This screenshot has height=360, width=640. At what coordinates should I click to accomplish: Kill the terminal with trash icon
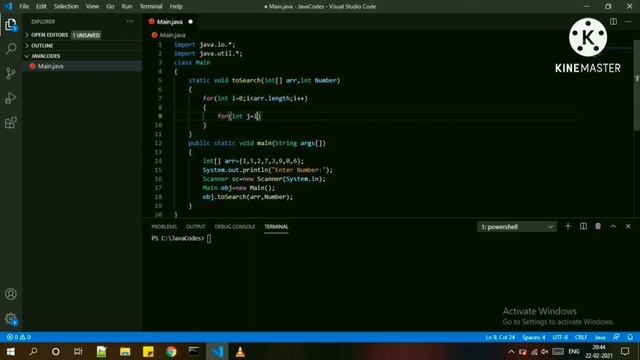(598, 226)
